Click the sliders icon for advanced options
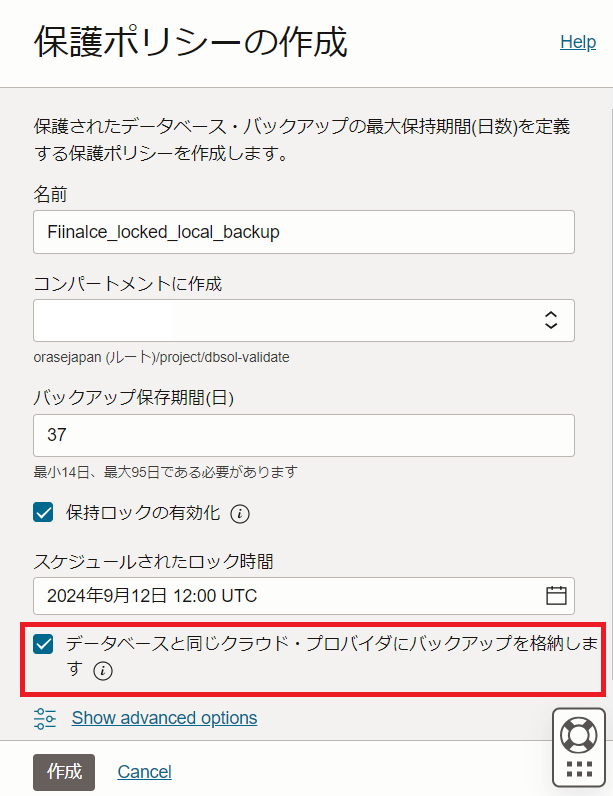The height and width of the screenshot is (796, 613). point(45,718)
